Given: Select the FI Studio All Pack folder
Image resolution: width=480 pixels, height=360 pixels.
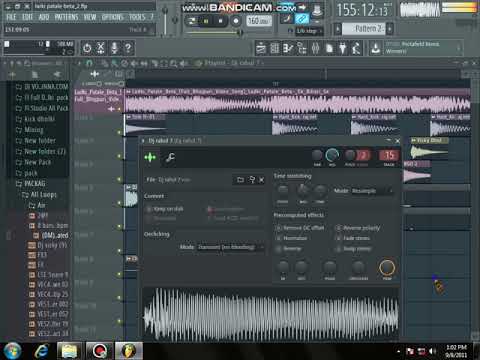Looking at the screenshot, I should point(42,108).
